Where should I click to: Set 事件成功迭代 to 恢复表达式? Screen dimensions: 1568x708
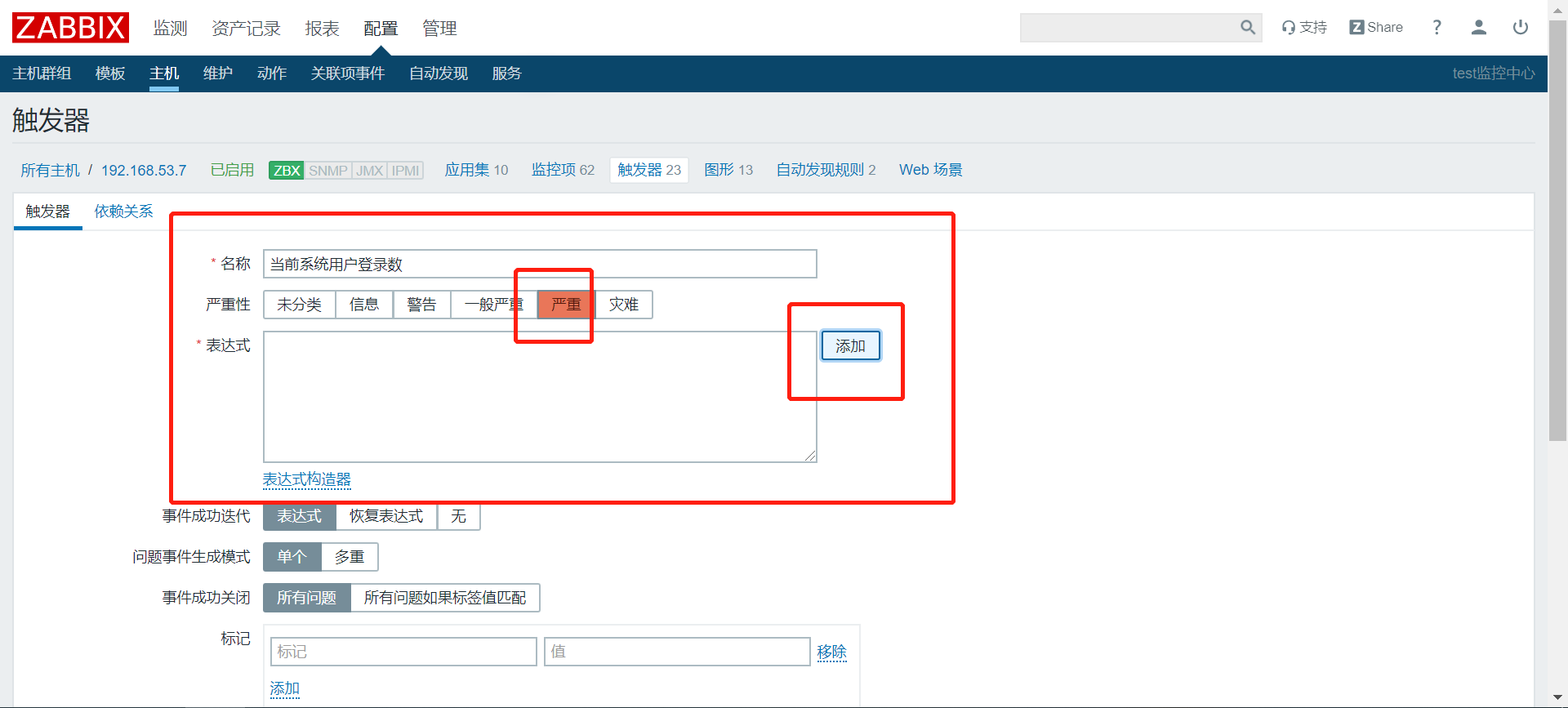(x=386, y=516)
